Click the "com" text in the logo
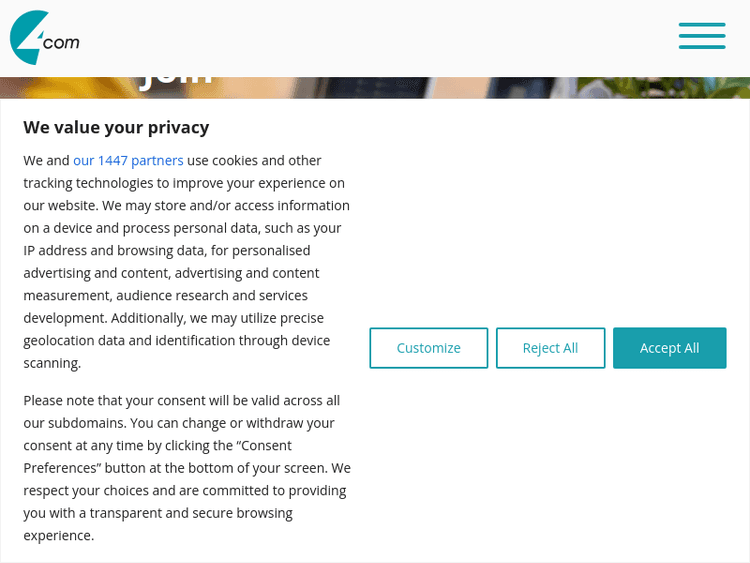 pyautogui.click(x=62, y=42)
